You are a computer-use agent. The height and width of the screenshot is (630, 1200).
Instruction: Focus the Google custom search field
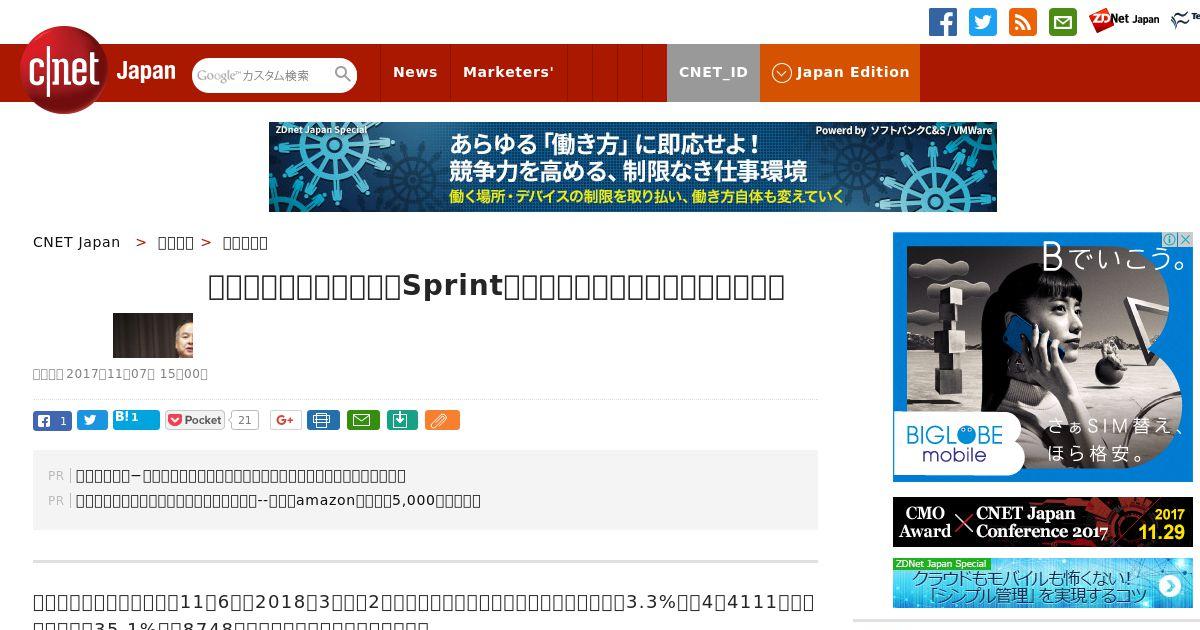[x=263, y=75]
